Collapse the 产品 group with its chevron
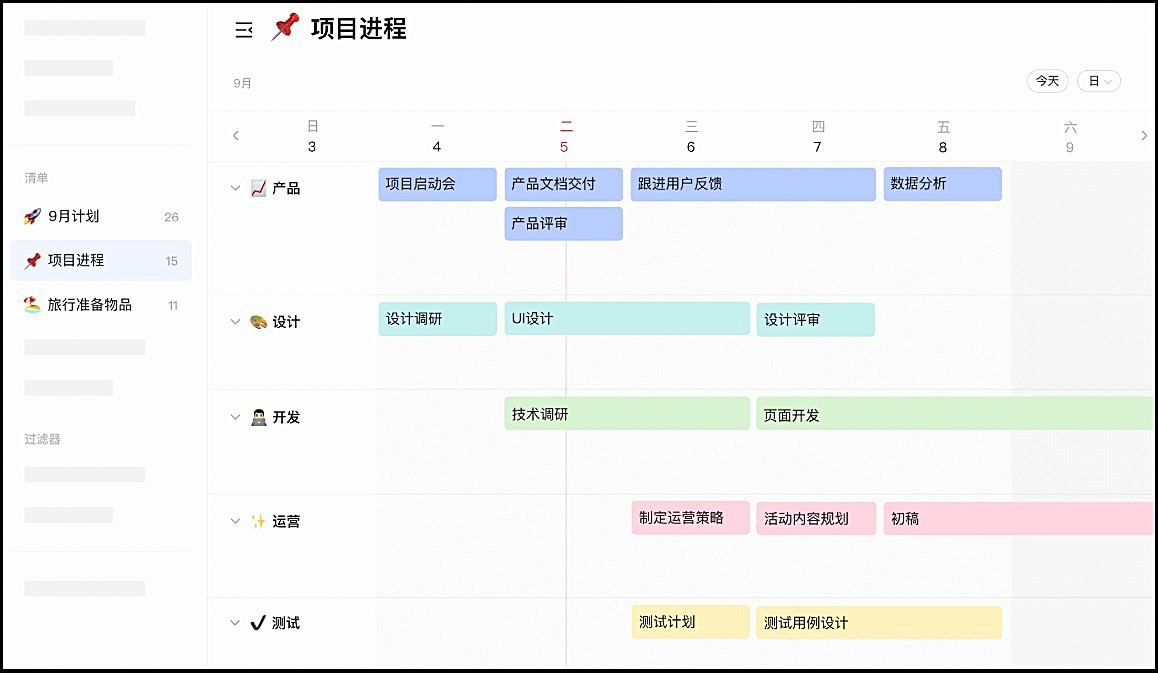 [x=234, y=186]
